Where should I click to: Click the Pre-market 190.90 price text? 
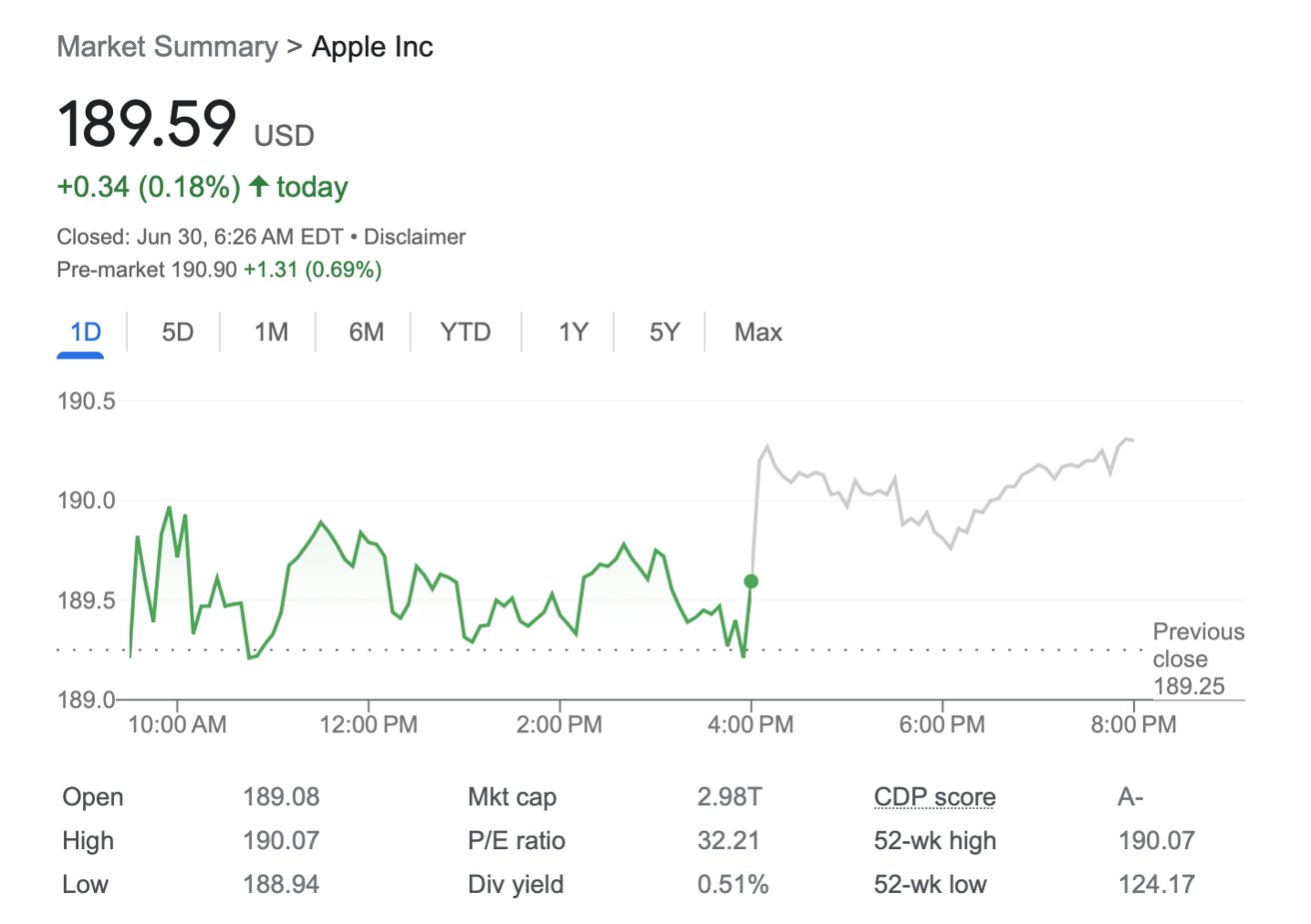click(147, 269)
